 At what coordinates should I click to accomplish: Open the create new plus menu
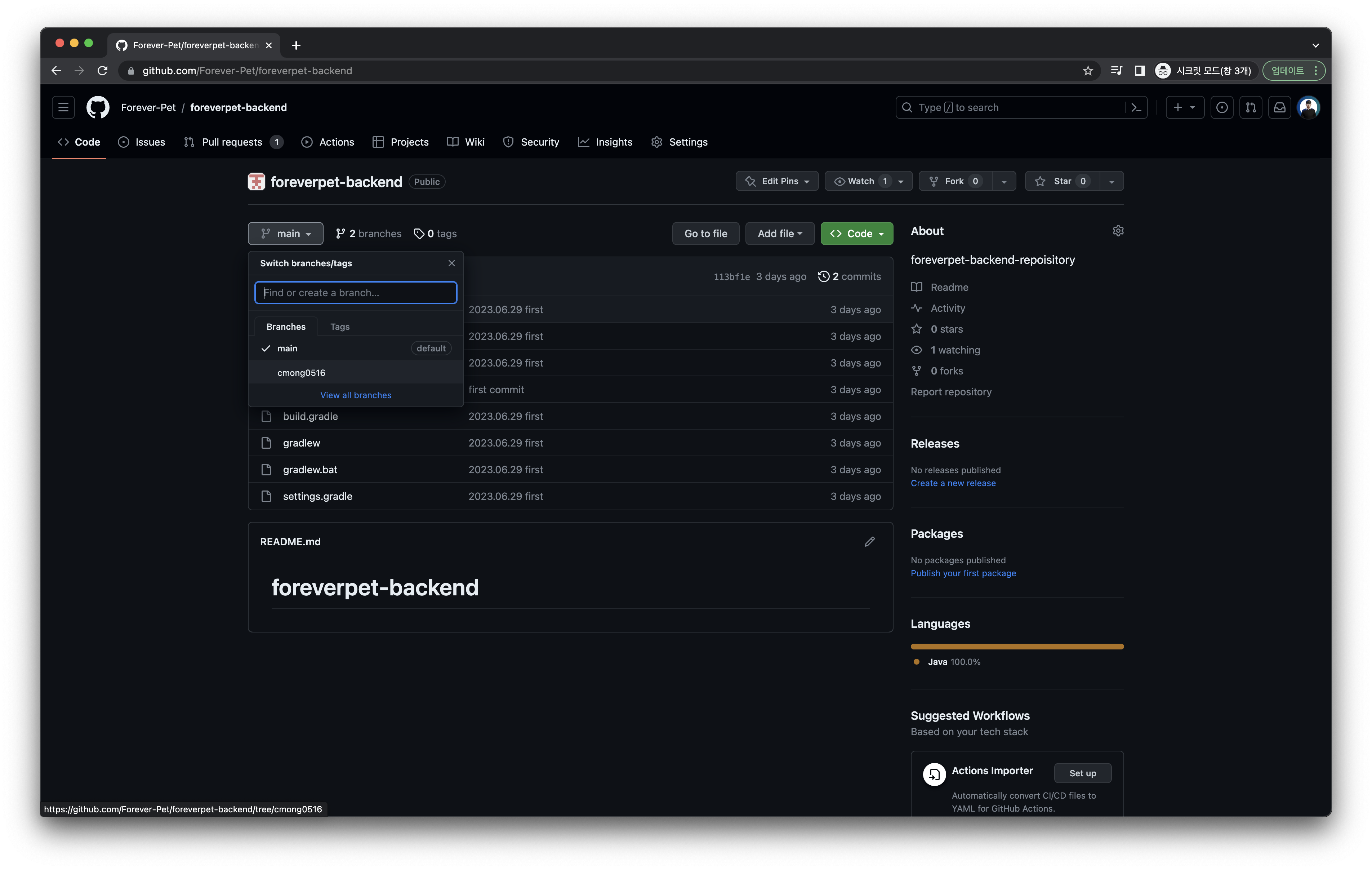[1185, 107]
